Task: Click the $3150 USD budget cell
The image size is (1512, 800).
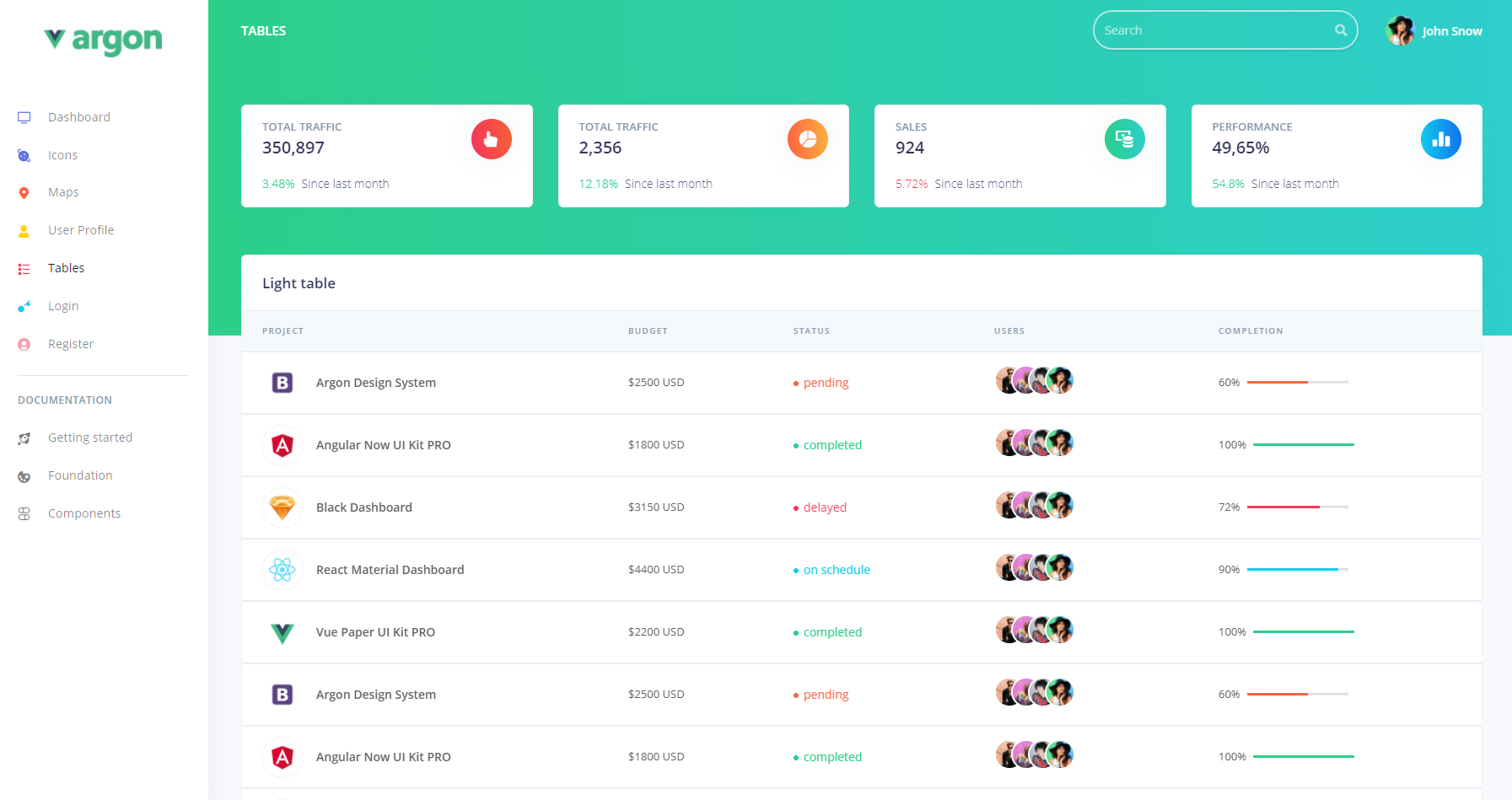Action: (x=656, y=507)
